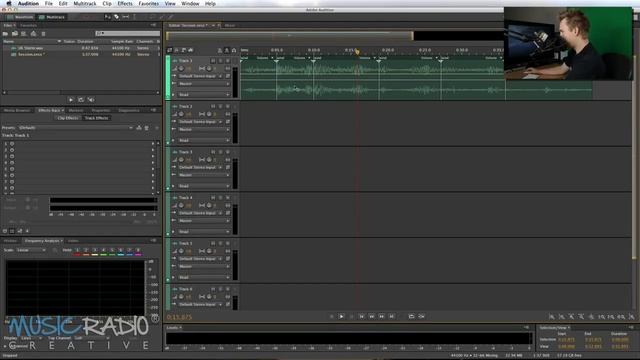Open Track 1 Default Stereo Input dropdown
Screen dimensions: 640x360
pos(200,76)
